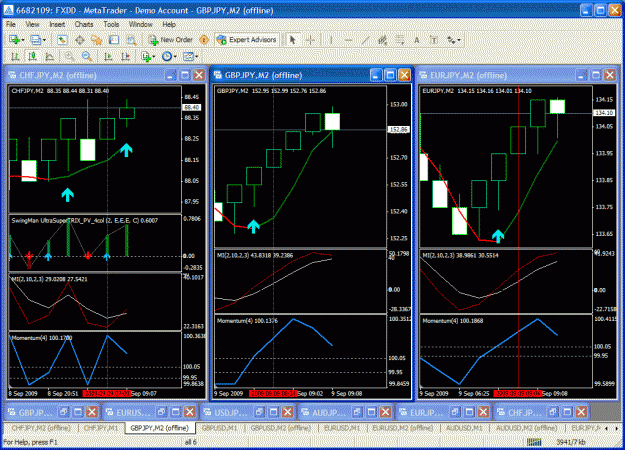The image size is (625, 450).
Task: Open the Periods clock icon
Action: coord(167,57)
